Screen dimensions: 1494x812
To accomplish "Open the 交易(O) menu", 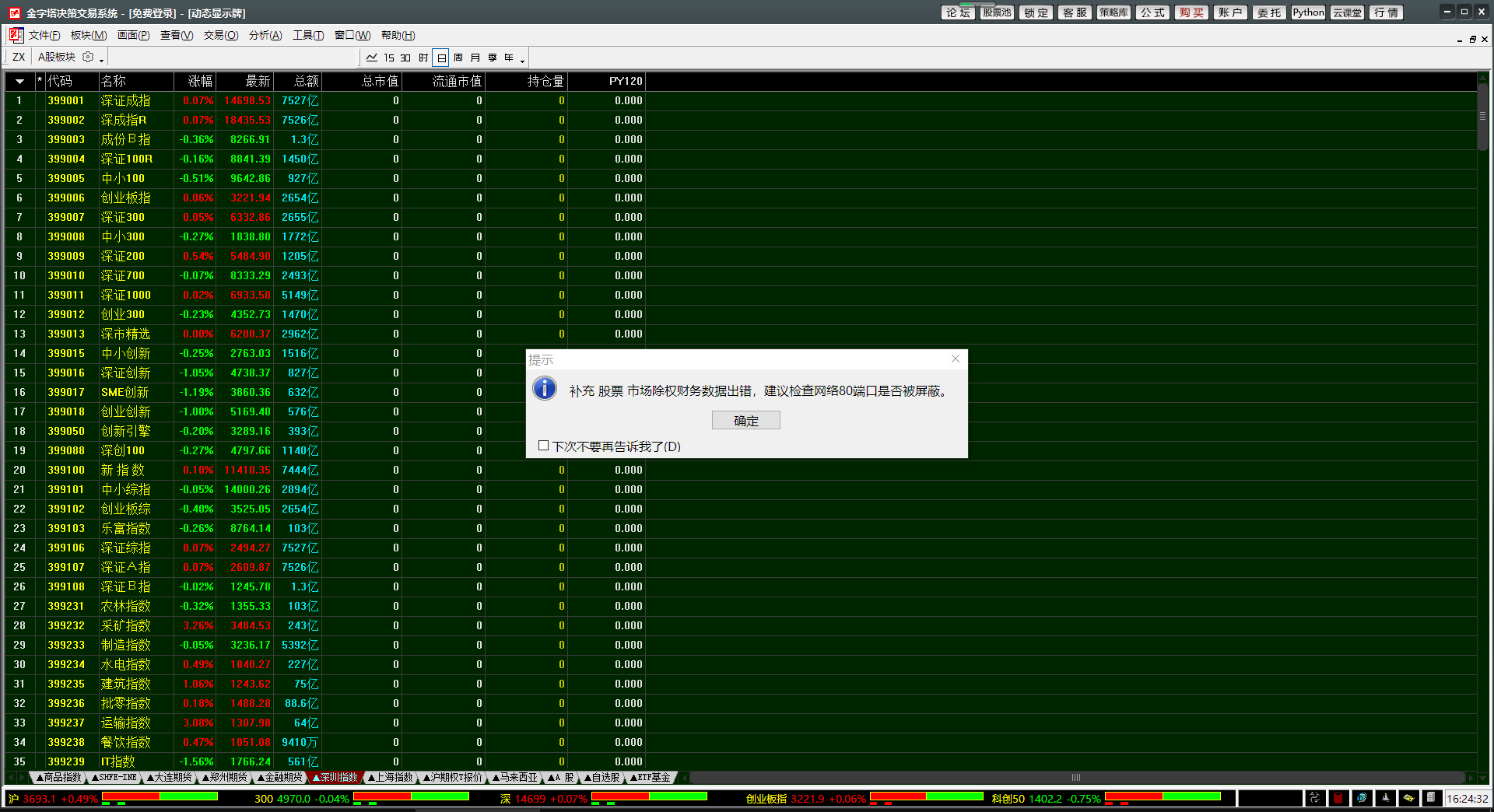I will 221,35.
